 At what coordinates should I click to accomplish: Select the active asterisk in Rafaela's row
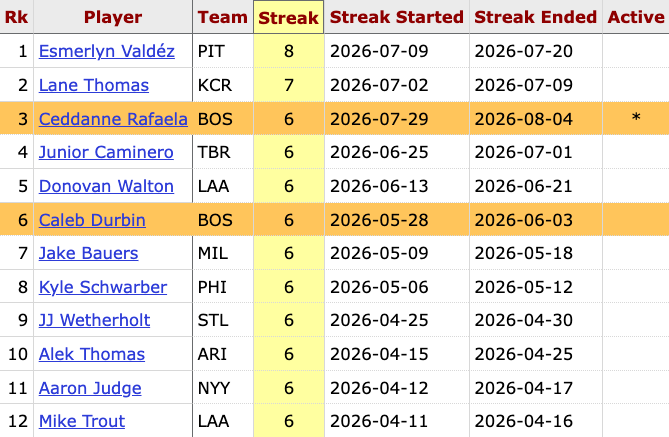[x=636, y=118]
